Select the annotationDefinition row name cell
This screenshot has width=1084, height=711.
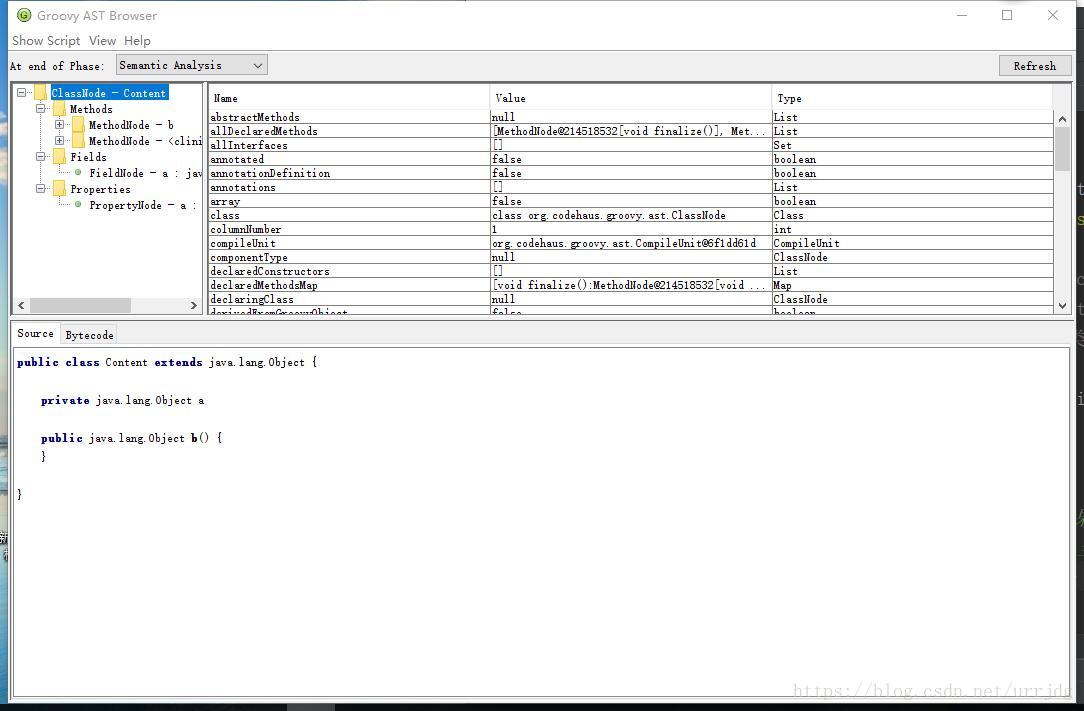tap(349, 173)
